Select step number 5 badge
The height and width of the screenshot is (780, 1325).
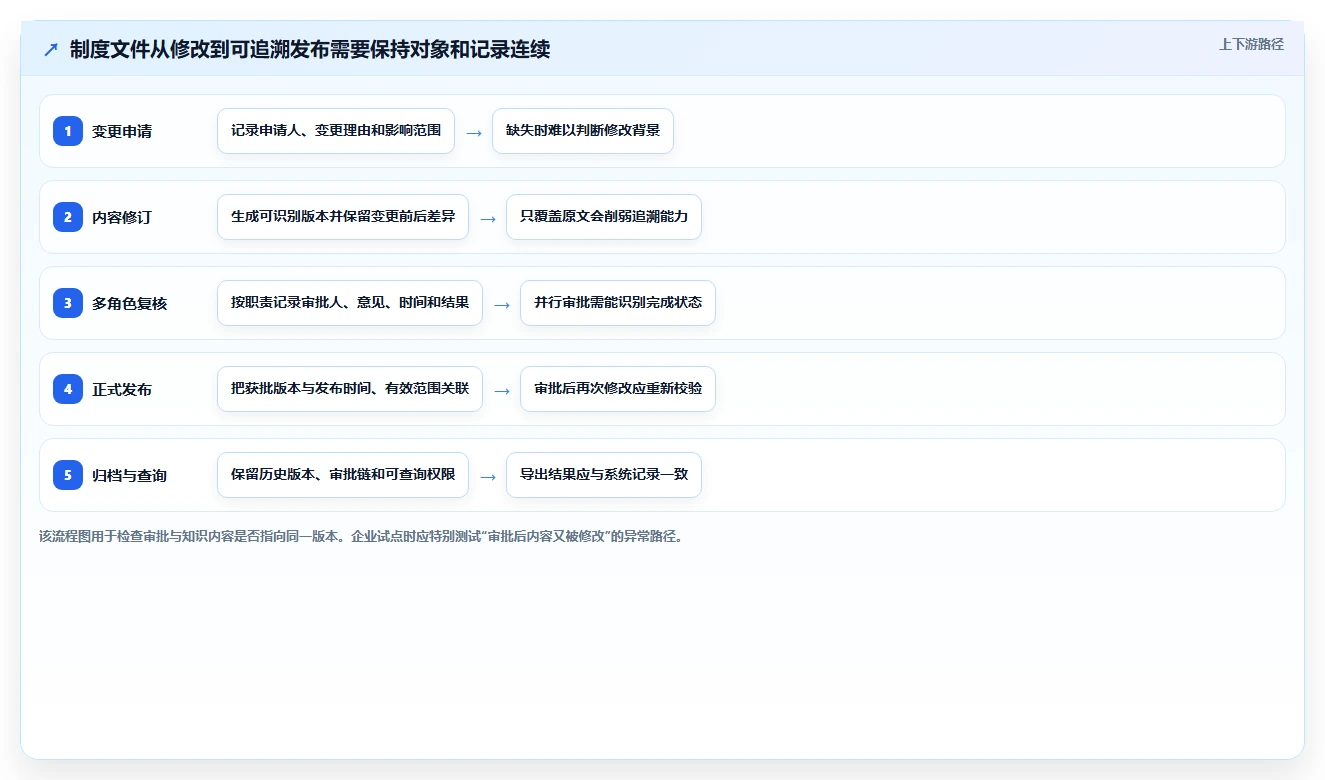[68, 475]
